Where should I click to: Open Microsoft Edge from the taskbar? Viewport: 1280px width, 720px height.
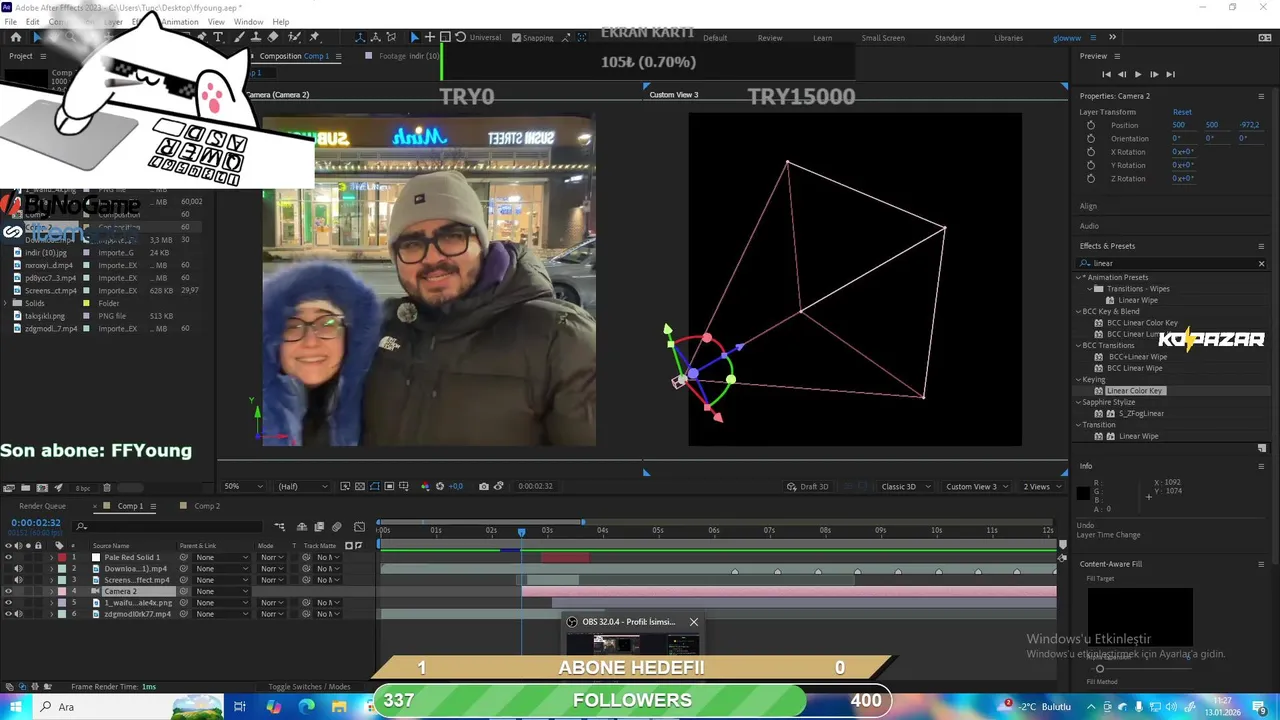click(x=306, y=706)
